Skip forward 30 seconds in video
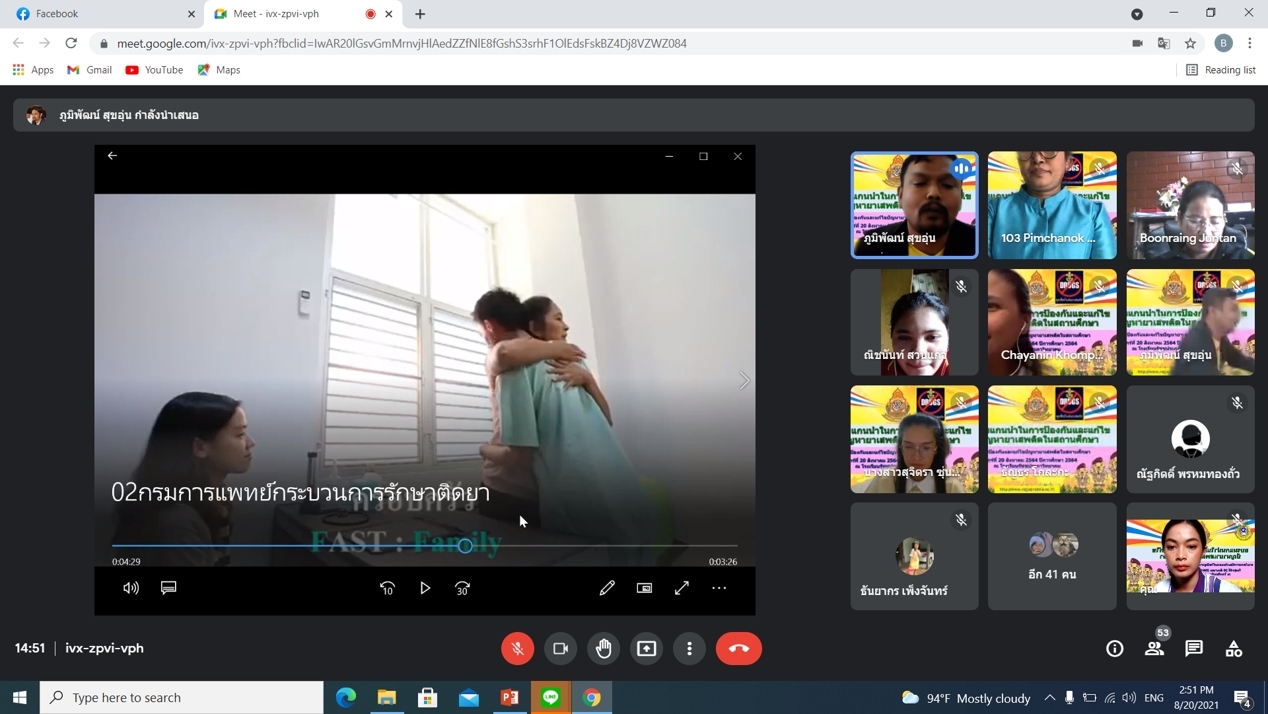 tap(462, 588)
